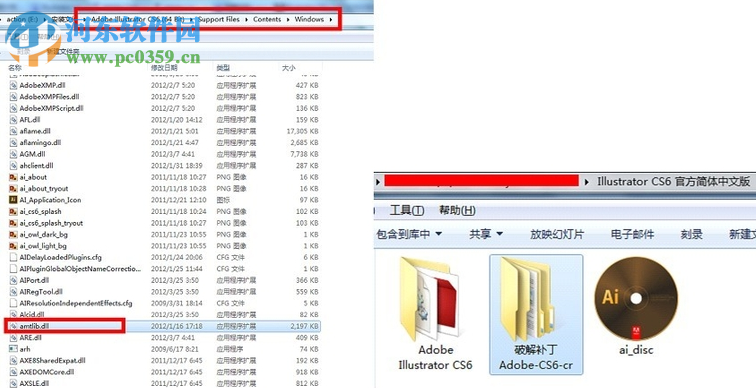
Task: Click the AIPort.dll file icon
Action: (x=13, y=281)
